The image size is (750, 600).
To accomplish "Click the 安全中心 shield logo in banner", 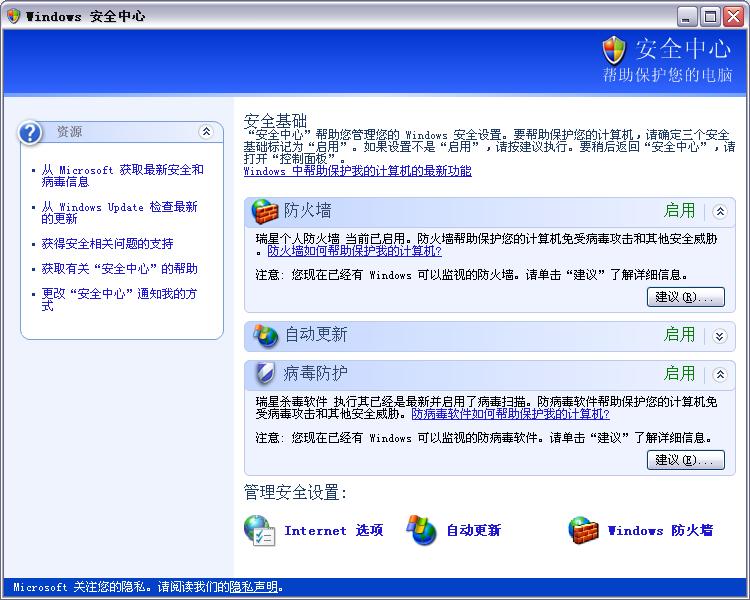I will click(x=614, y=50).
